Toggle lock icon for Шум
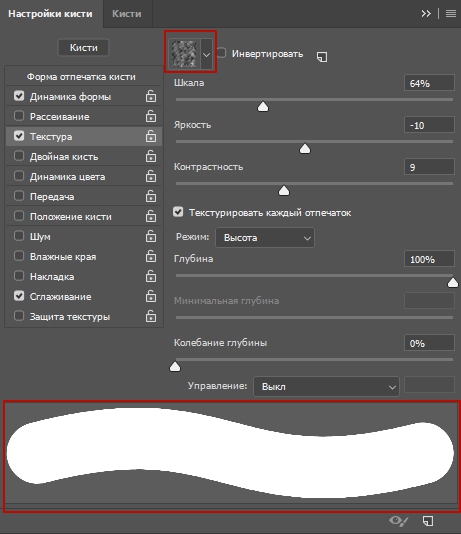Screen dimensions: 461x534 pos(151,236)
